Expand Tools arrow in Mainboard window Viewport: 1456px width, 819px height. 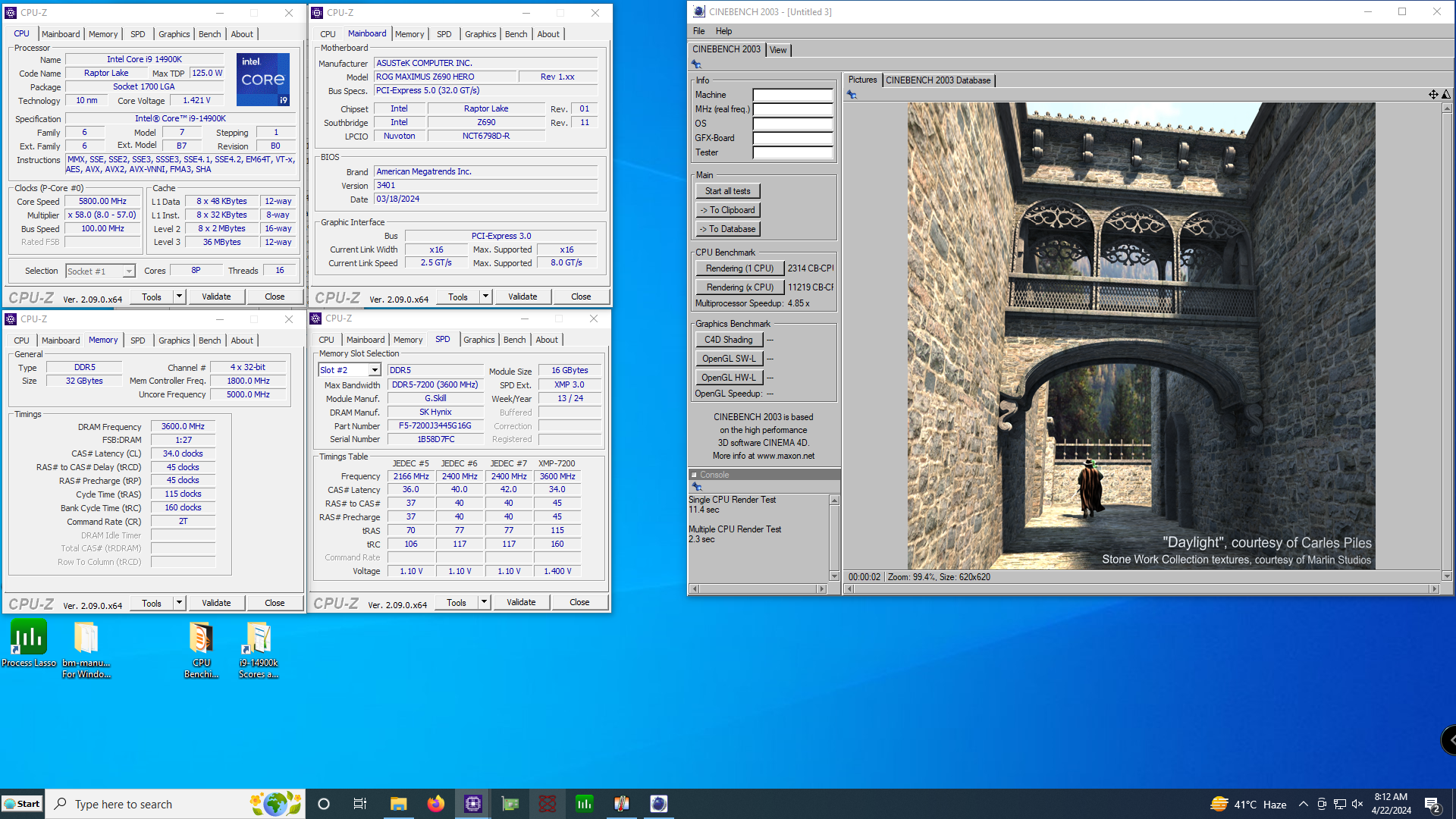coord(486,297)
